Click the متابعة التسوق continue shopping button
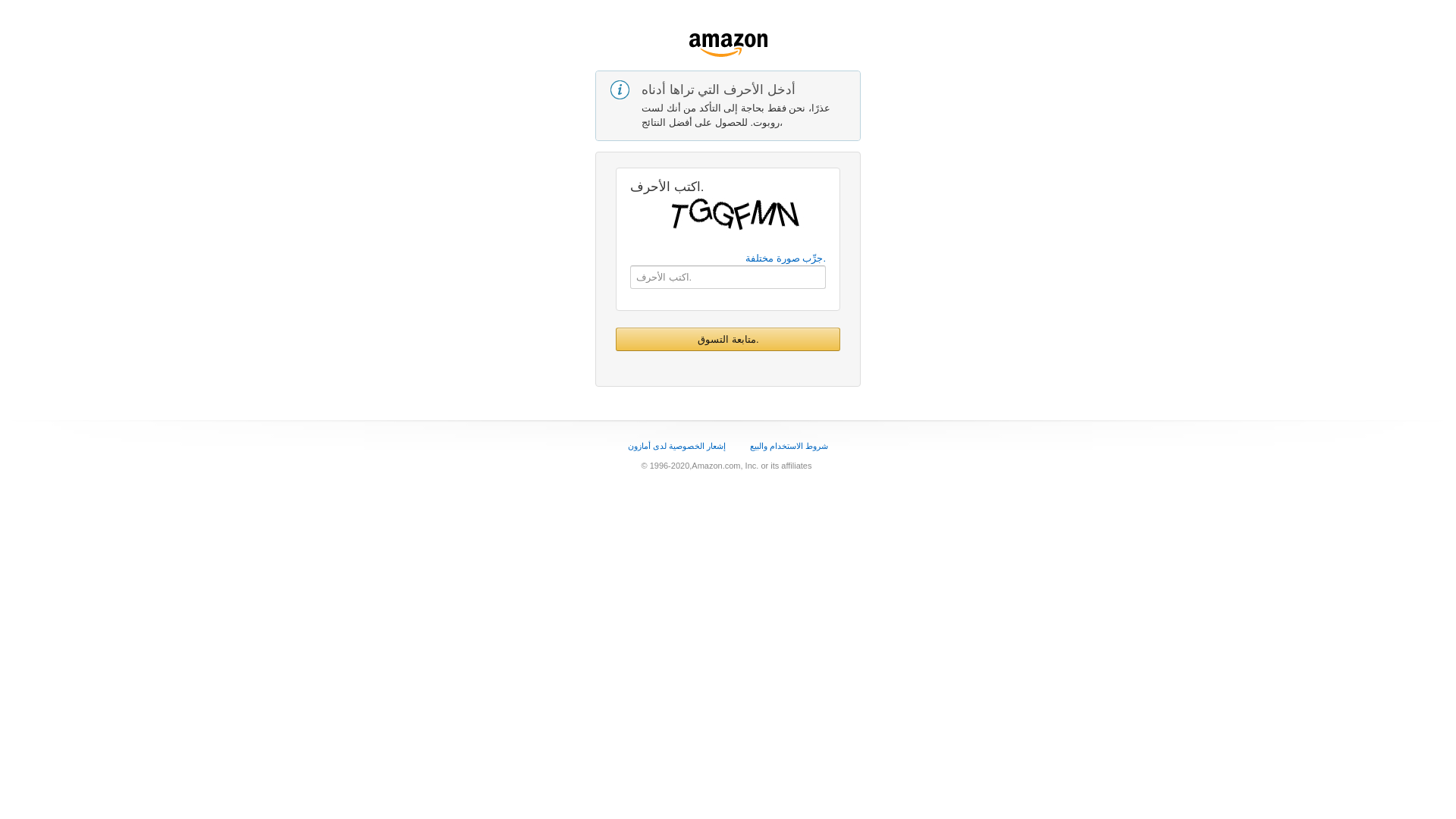 [x=728, y=340]
